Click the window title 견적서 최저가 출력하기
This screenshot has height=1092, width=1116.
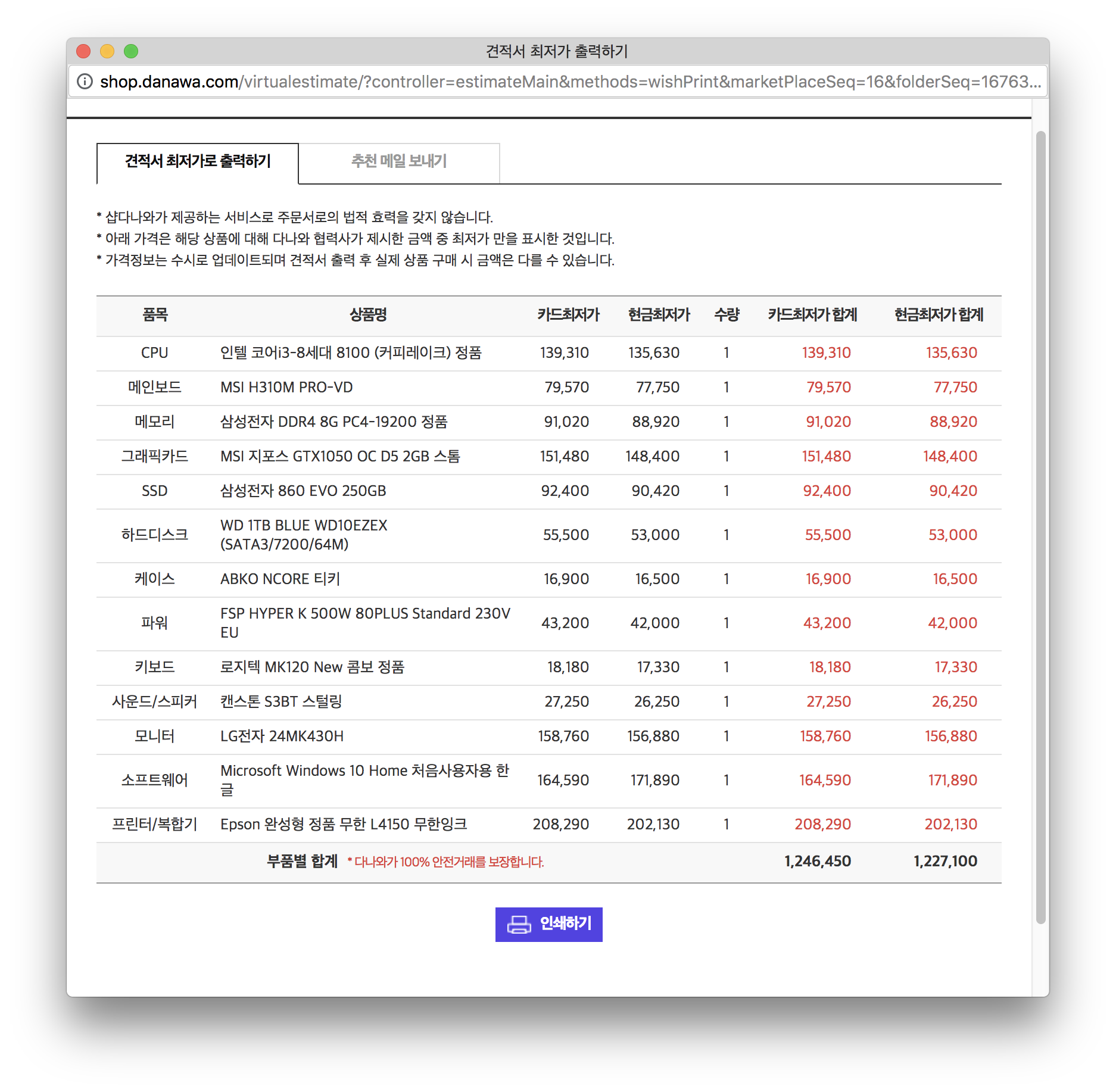557,51
